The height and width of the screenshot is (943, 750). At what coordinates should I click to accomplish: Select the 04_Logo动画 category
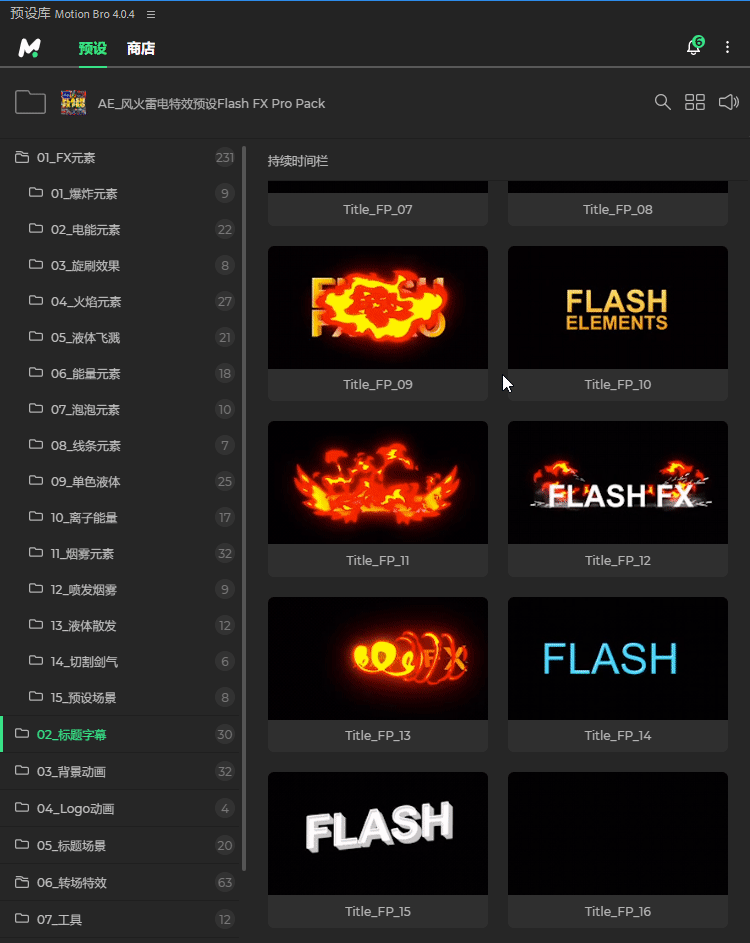tap(120, 808)
